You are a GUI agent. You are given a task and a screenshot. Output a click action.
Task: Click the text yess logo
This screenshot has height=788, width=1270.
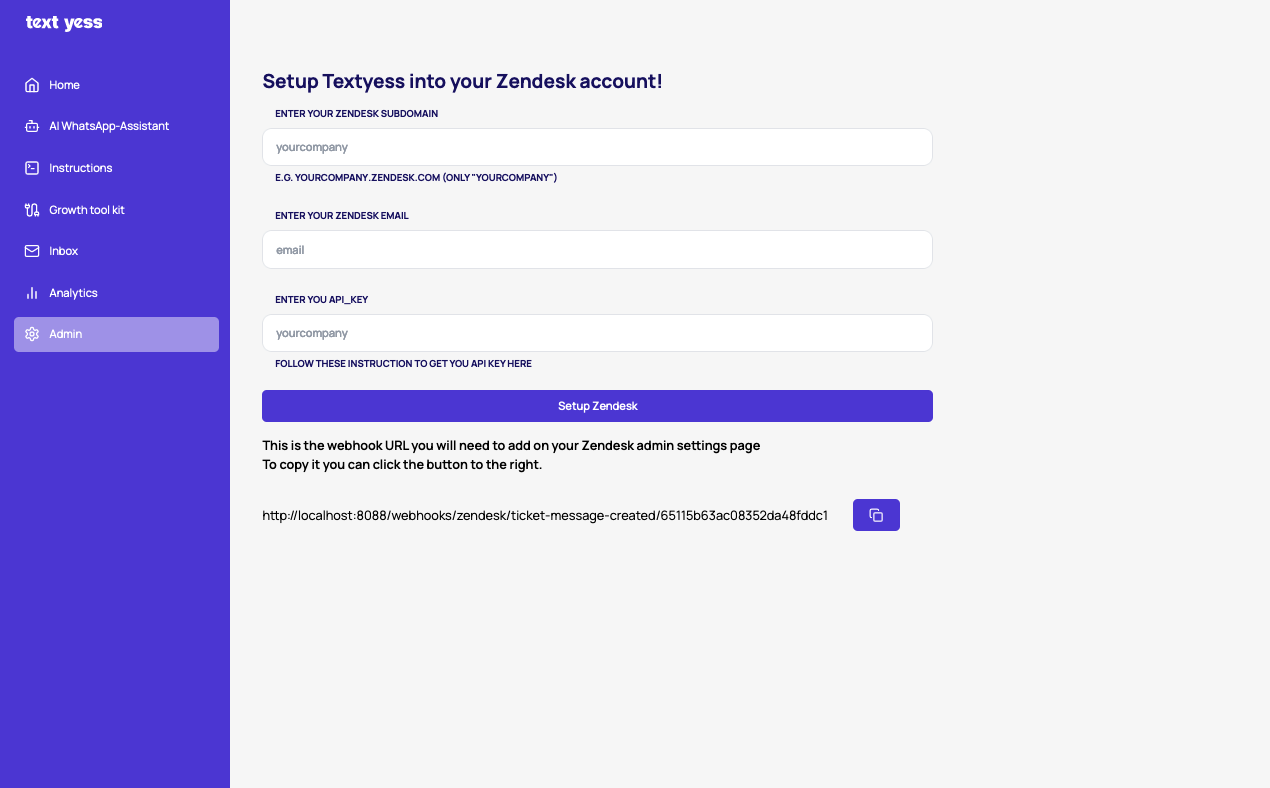tap(64, 22)
